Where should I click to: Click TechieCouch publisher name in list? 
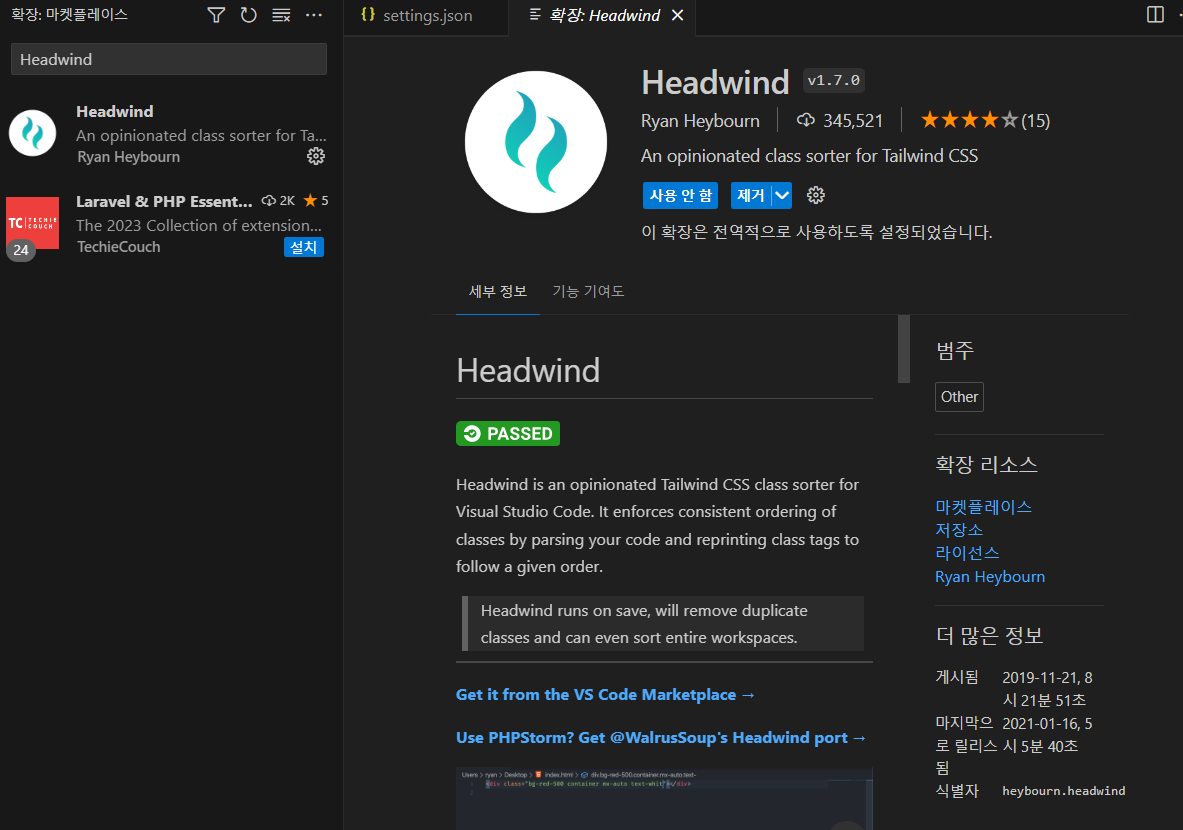click(x=118, y=247)
